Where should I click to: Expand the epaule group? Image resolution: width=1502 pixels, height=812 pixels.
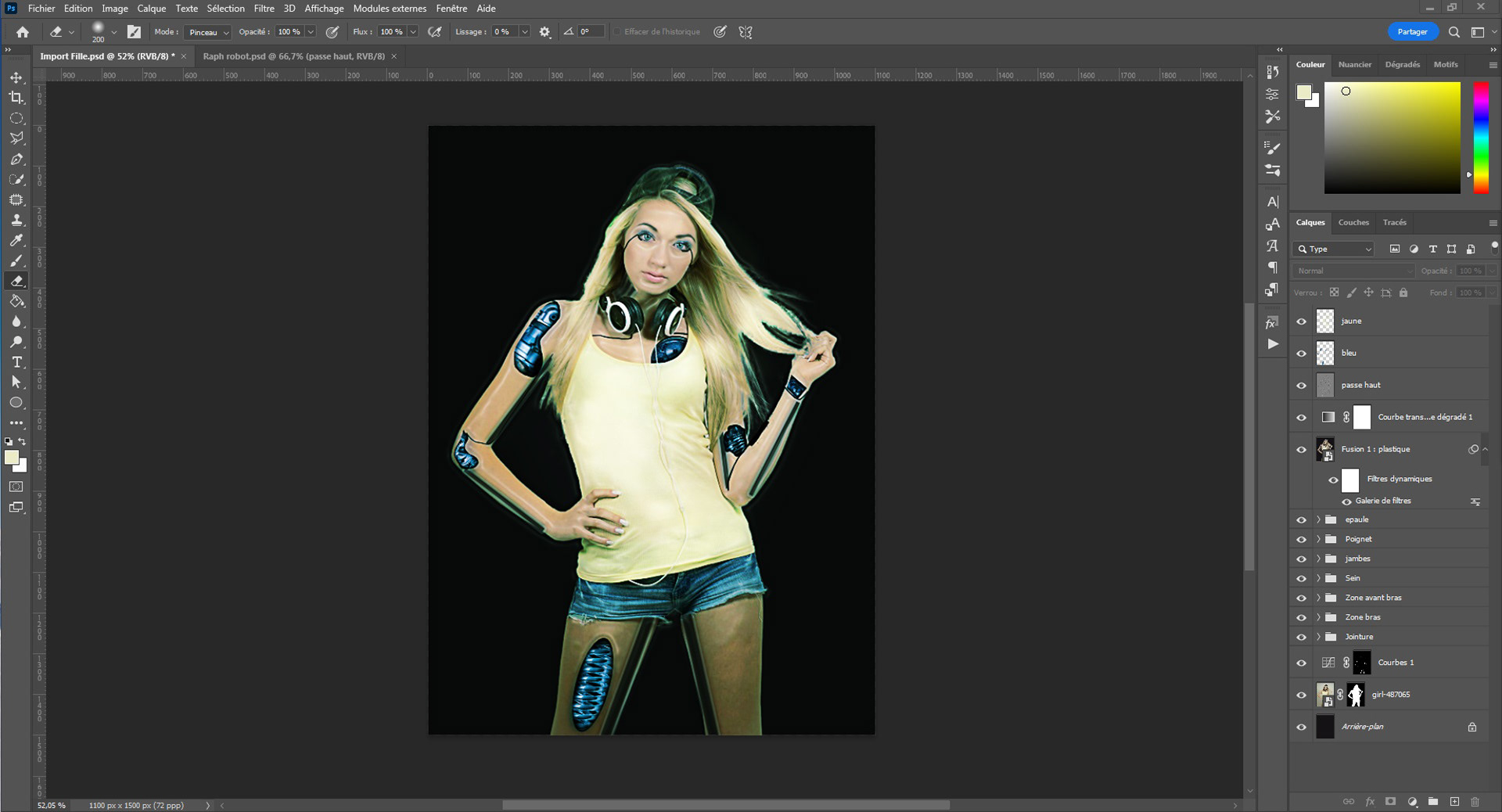pyautogui.click(x=1318, y=519)
